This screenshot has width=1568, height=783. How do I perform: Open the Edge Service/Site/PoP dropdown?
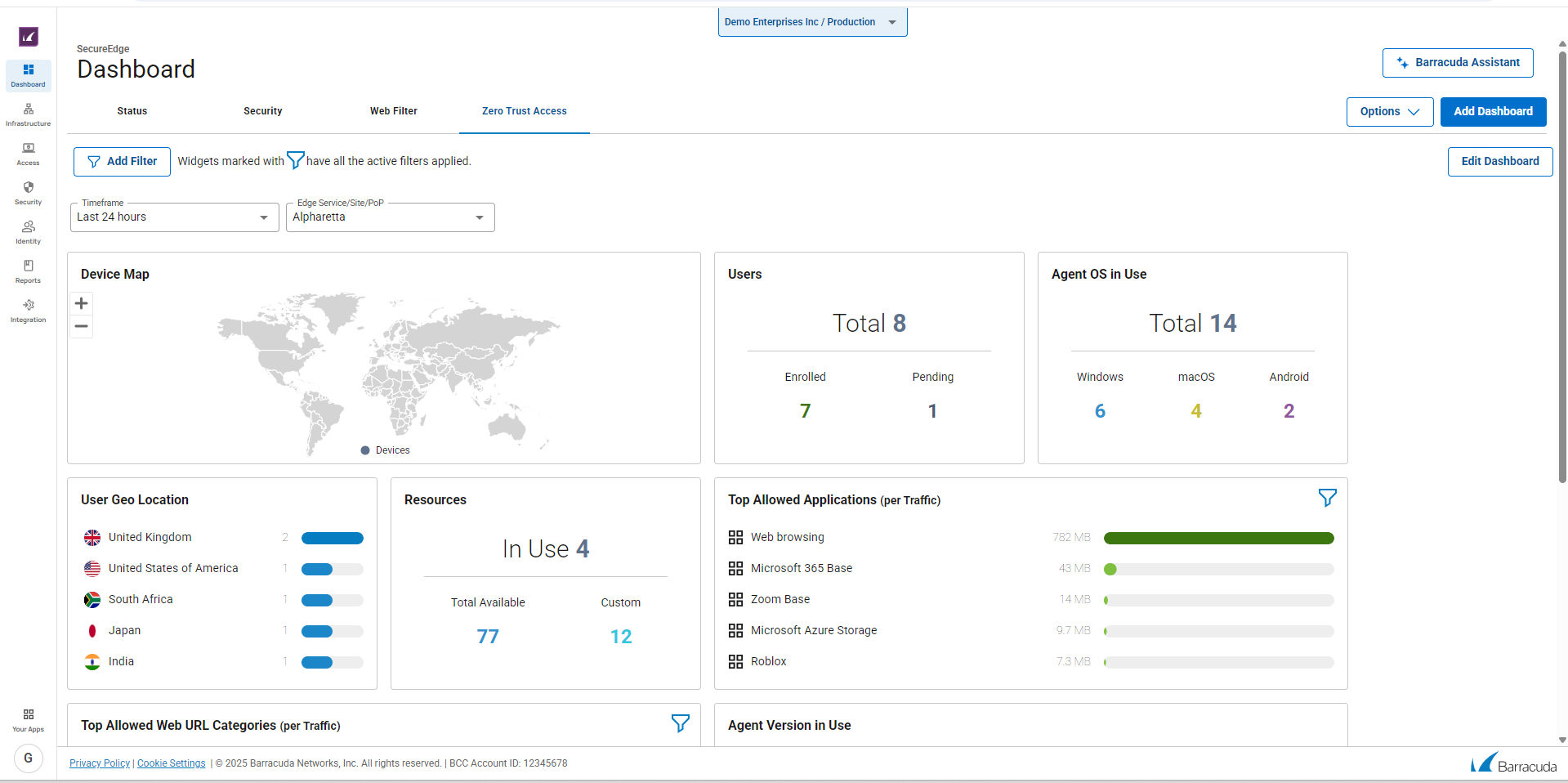pos(390,217)
